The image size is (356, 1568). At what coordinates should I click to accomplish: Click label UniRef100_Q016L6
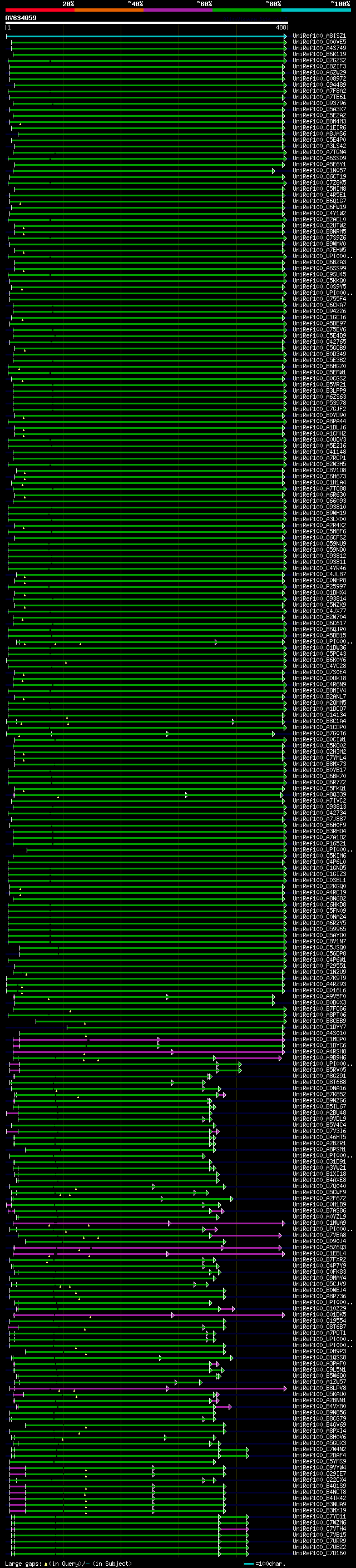click(319, 990)
